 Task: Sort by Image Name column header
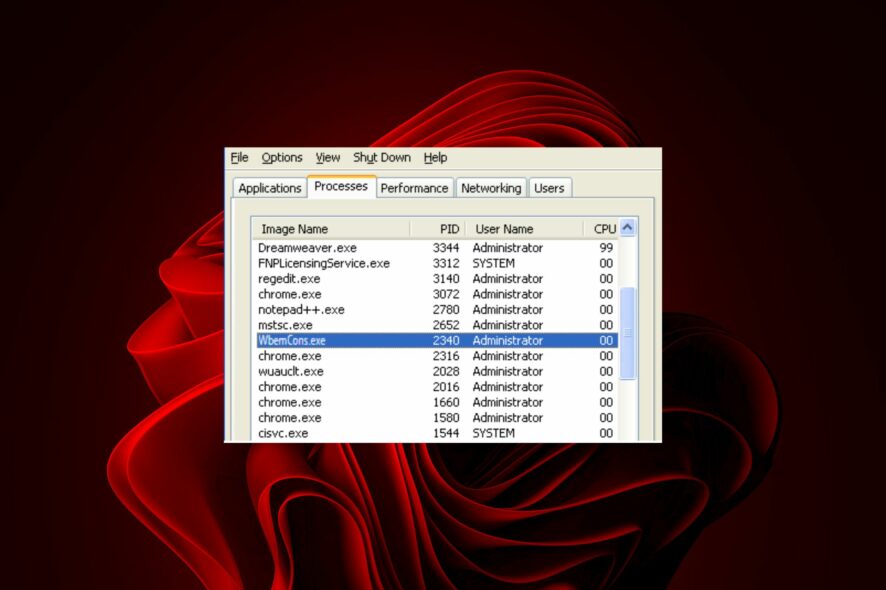tap(331, 229)
